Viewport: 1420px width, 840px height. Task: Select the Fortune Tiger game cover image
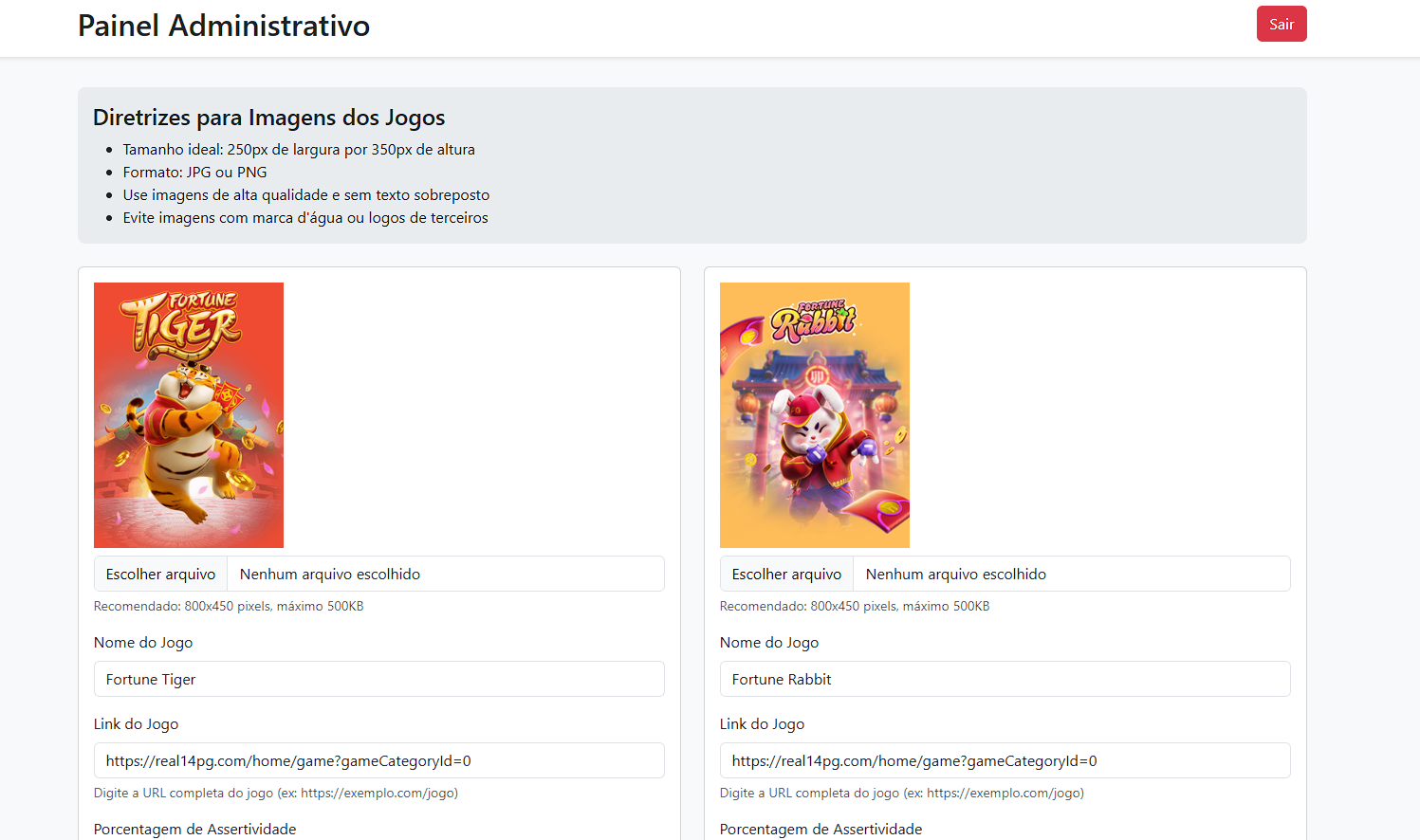pyautogui.click(x=189, y=415)
